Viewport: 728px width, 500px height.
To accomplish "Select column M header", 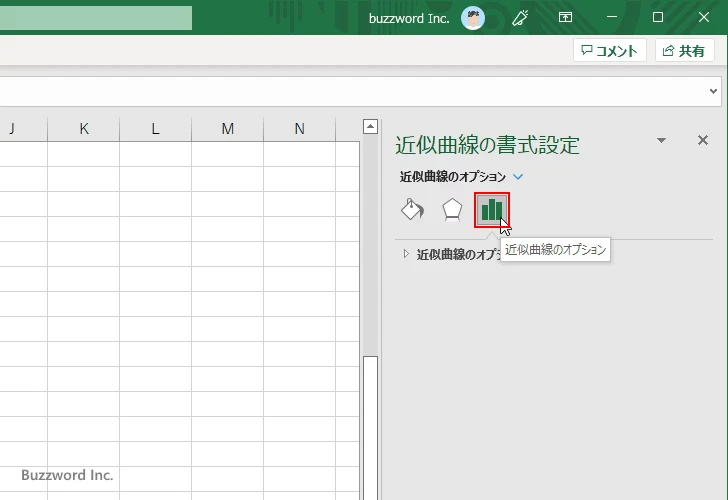I will pos(228,129).
